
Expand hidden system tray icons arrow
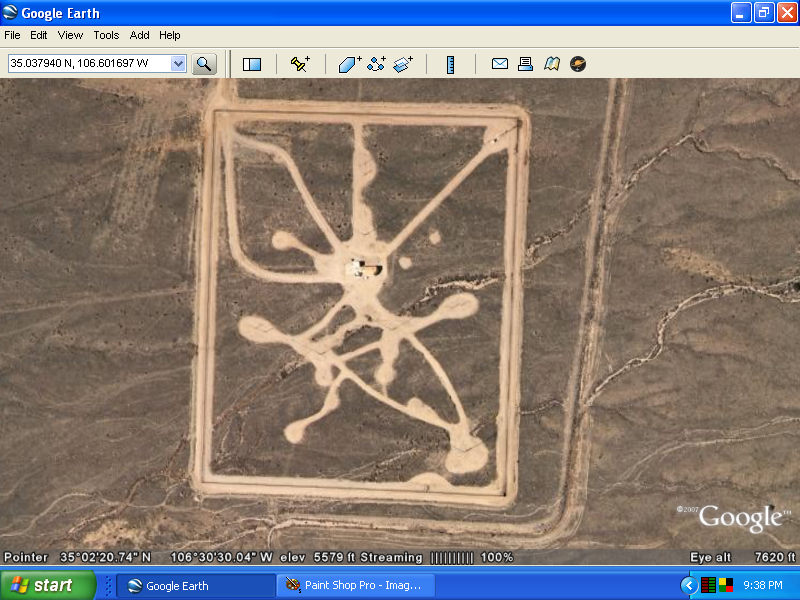point(689,585)
